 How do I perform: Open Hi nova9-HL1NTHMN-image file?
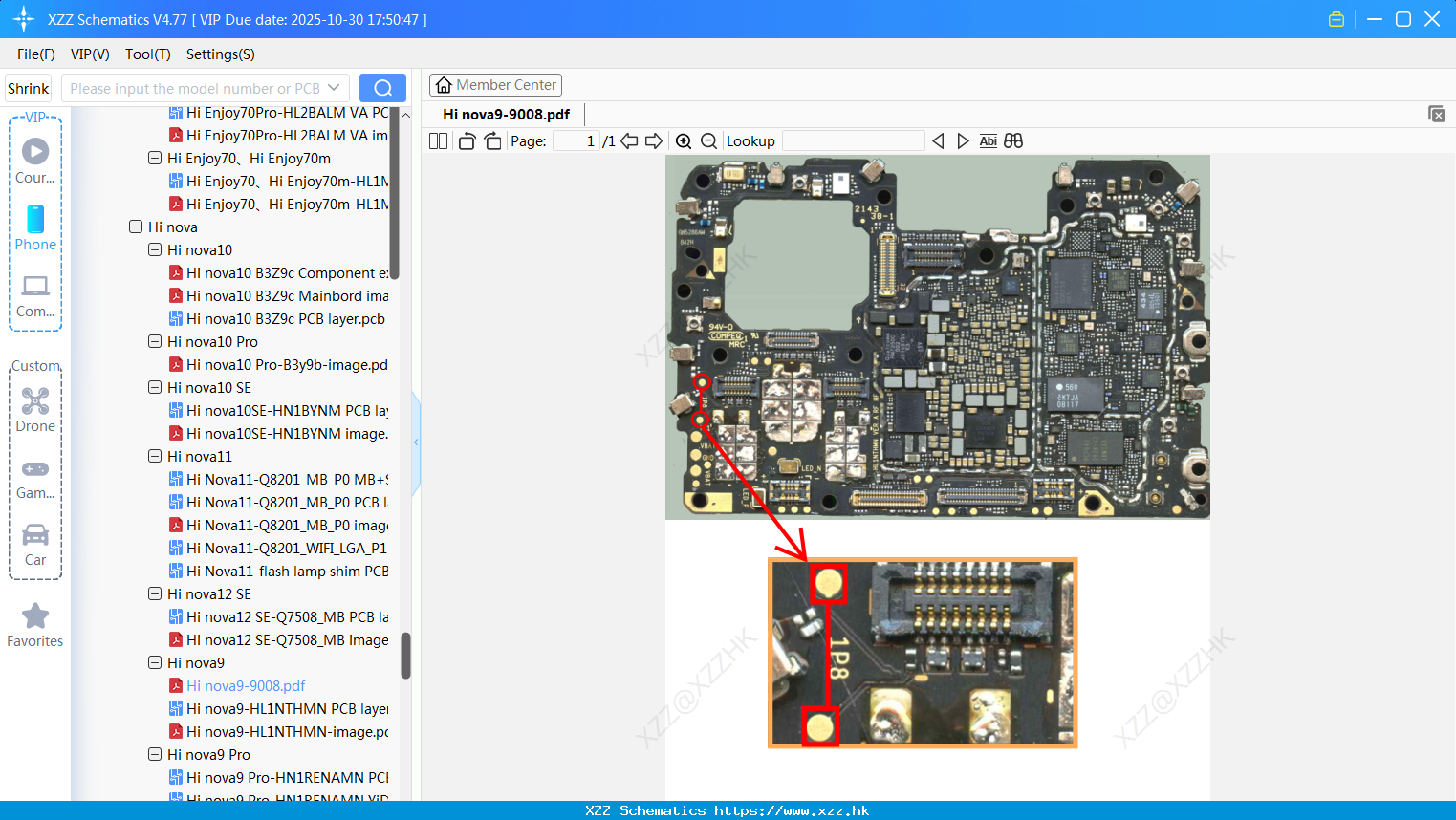pyautogui.click(x=279, y=732)
